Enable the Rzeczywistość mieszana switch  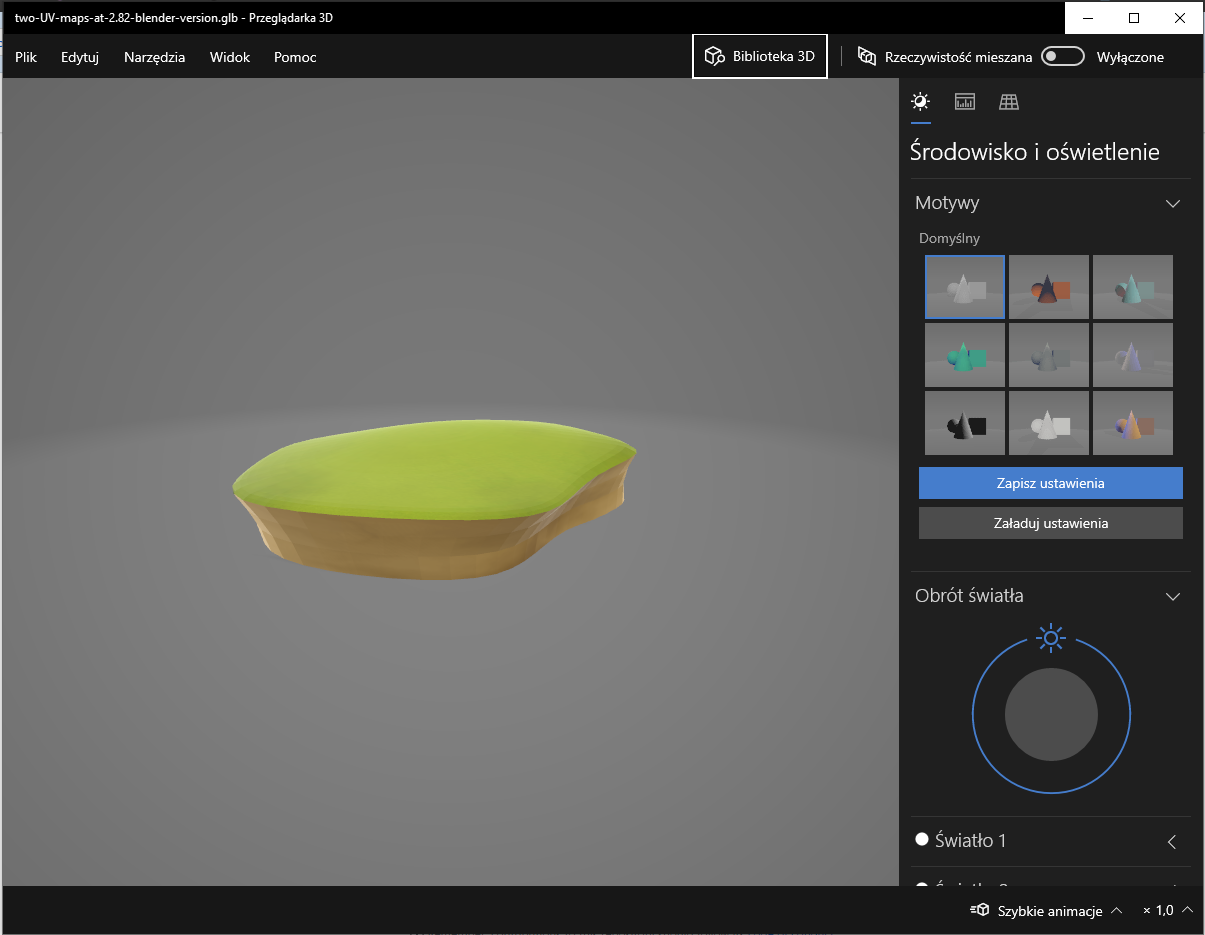pyautogui.click(x=1062, y=56)
